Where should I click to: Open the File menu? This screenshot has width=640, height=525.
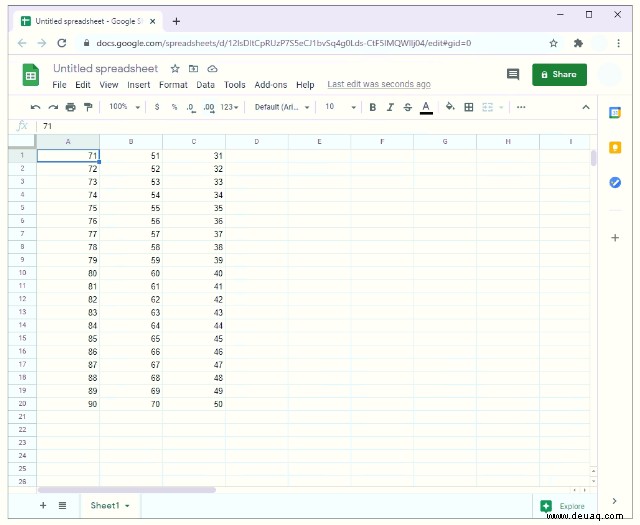click(59, 85)
